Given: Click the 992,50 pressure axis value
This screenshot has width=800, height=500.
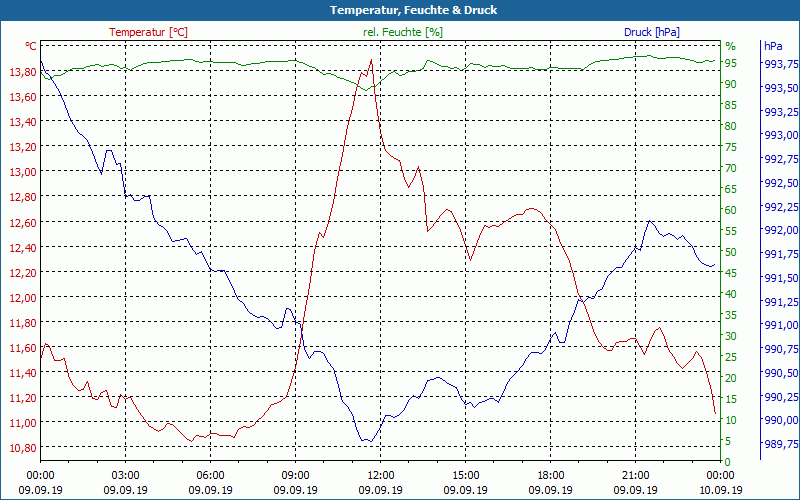Looking at the screenshot, I should pyautogui.click(x=781, y=183).
